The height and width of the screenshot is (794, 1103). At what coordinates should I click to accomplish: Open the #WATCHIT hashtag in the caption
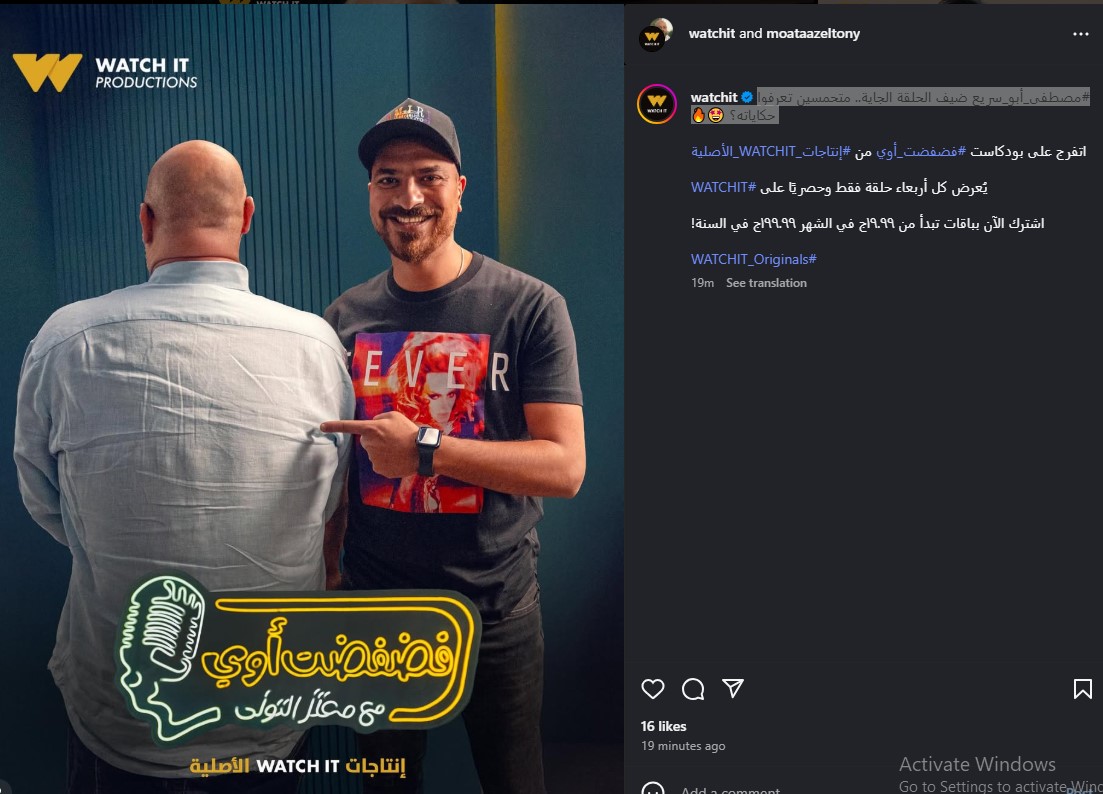click(723, 187)
